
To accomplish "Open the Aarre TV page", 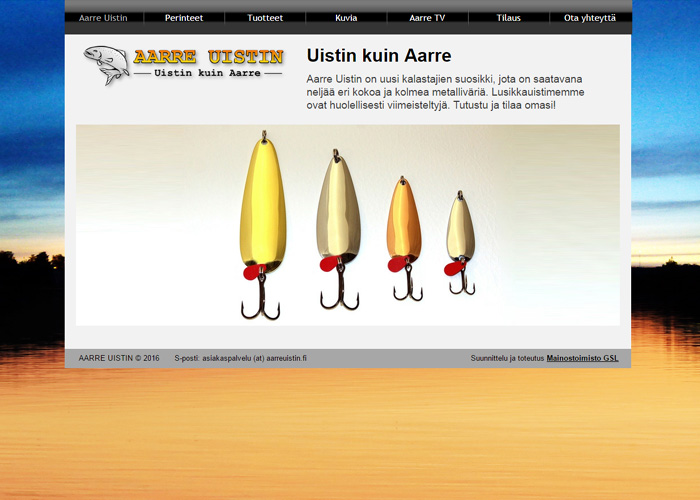I will click(x=427, y=18).
